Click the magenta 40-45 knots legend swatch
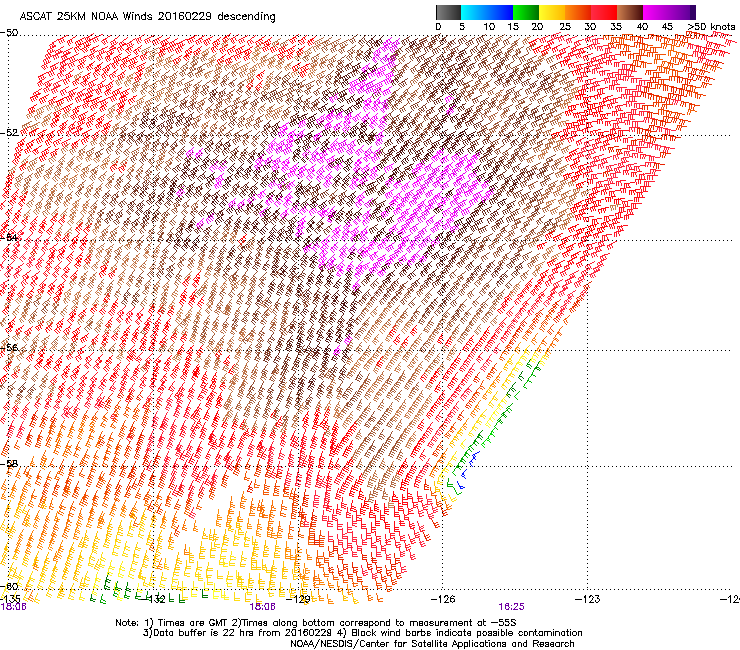740x650 pixels. 656,12
